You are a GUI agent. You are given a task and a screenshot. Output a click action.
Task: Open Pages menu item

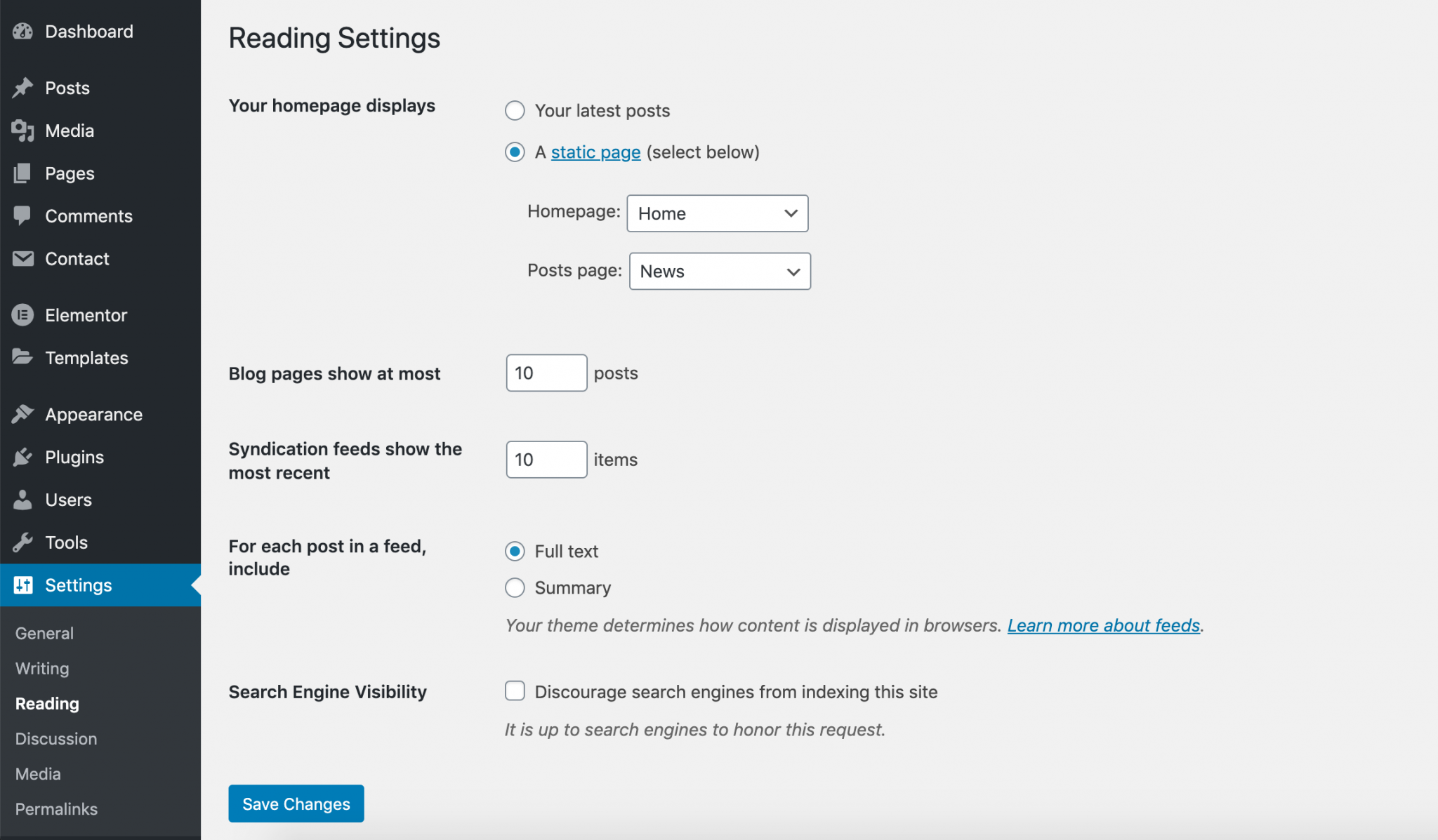click(100, 173)
